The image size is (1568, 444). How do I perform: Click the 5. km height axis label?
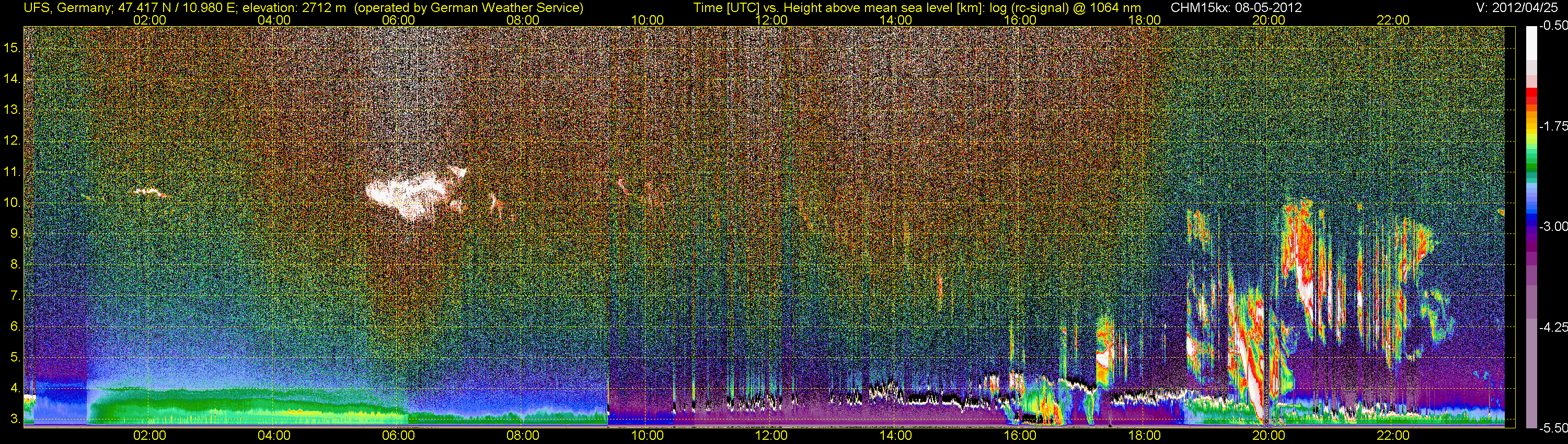click(x=16, y=358)
